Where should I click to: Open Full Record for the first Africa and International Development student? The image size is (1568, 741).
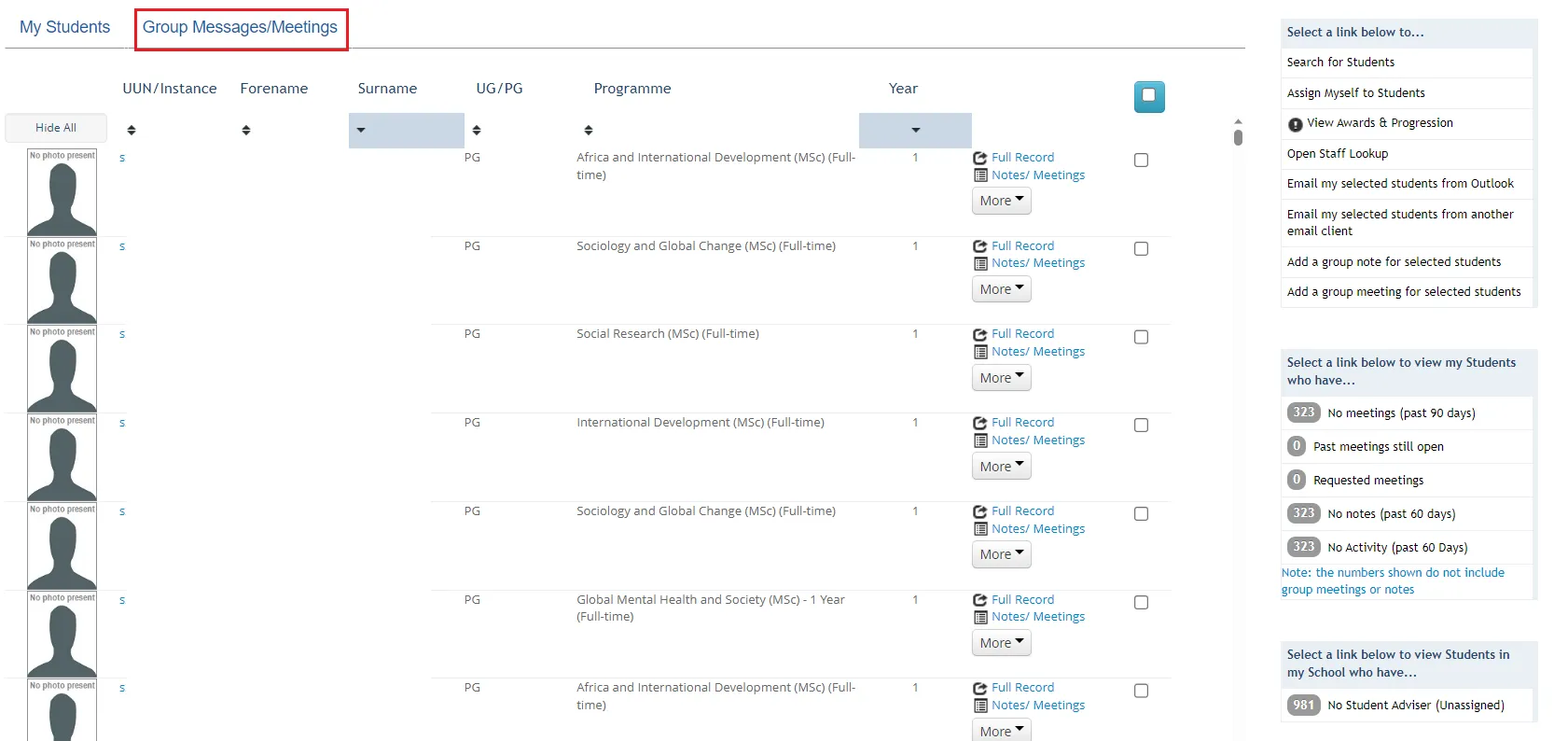point(1022,158)
